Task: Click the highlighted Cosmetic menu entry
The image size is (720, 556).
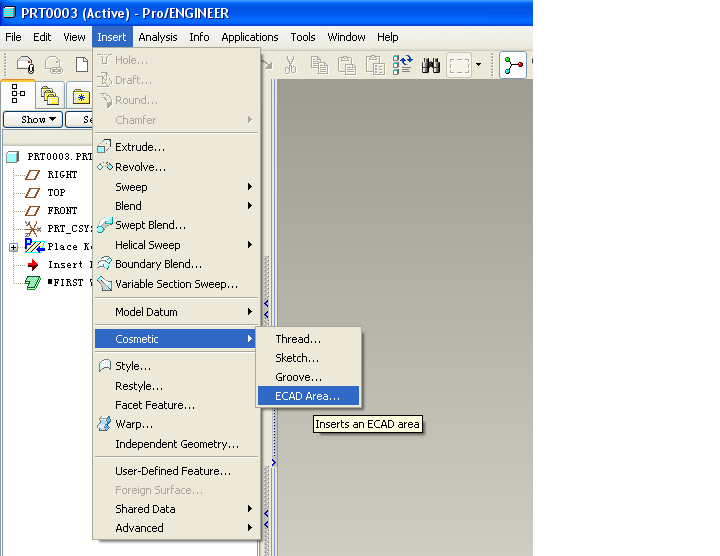Action: pyautogui.click(x=175, y=339)
